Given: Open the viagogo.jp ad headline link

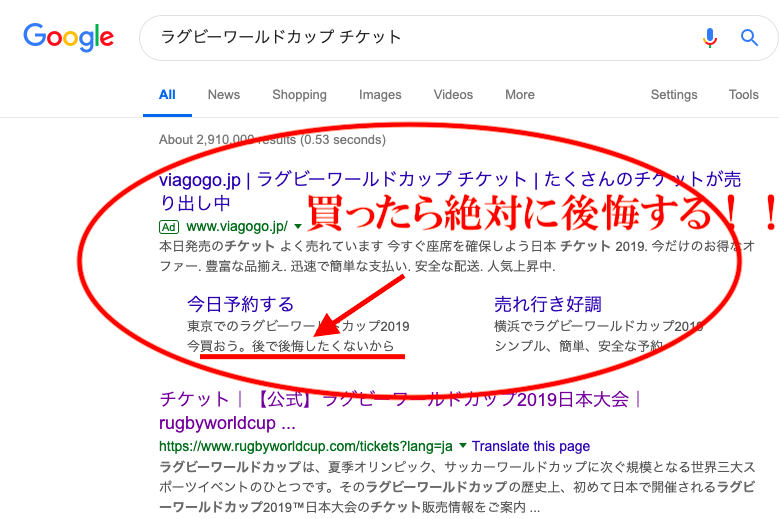Looking at the screenshot, I should (450, 191).
